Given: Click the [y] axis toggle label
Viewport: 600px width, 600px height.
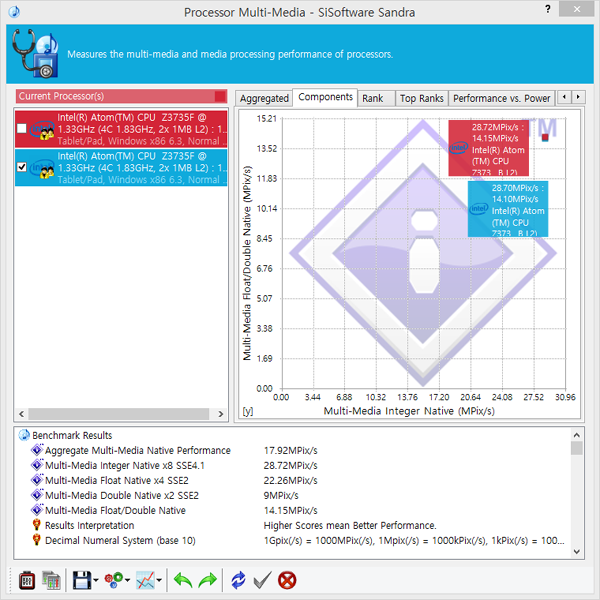Looking at the screenshot, I should [248, 411].
